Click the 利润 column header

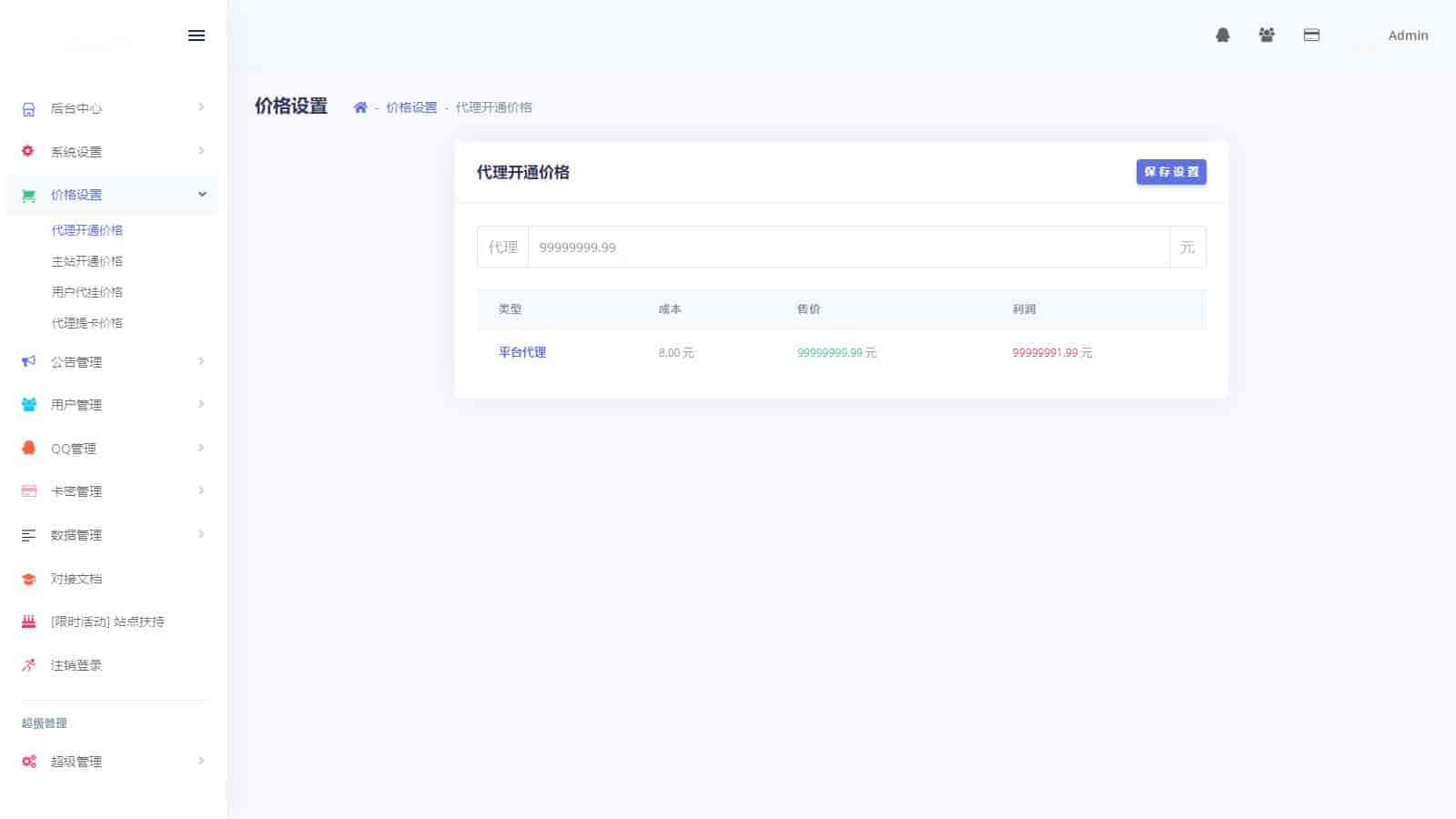tap(1024, 309)
